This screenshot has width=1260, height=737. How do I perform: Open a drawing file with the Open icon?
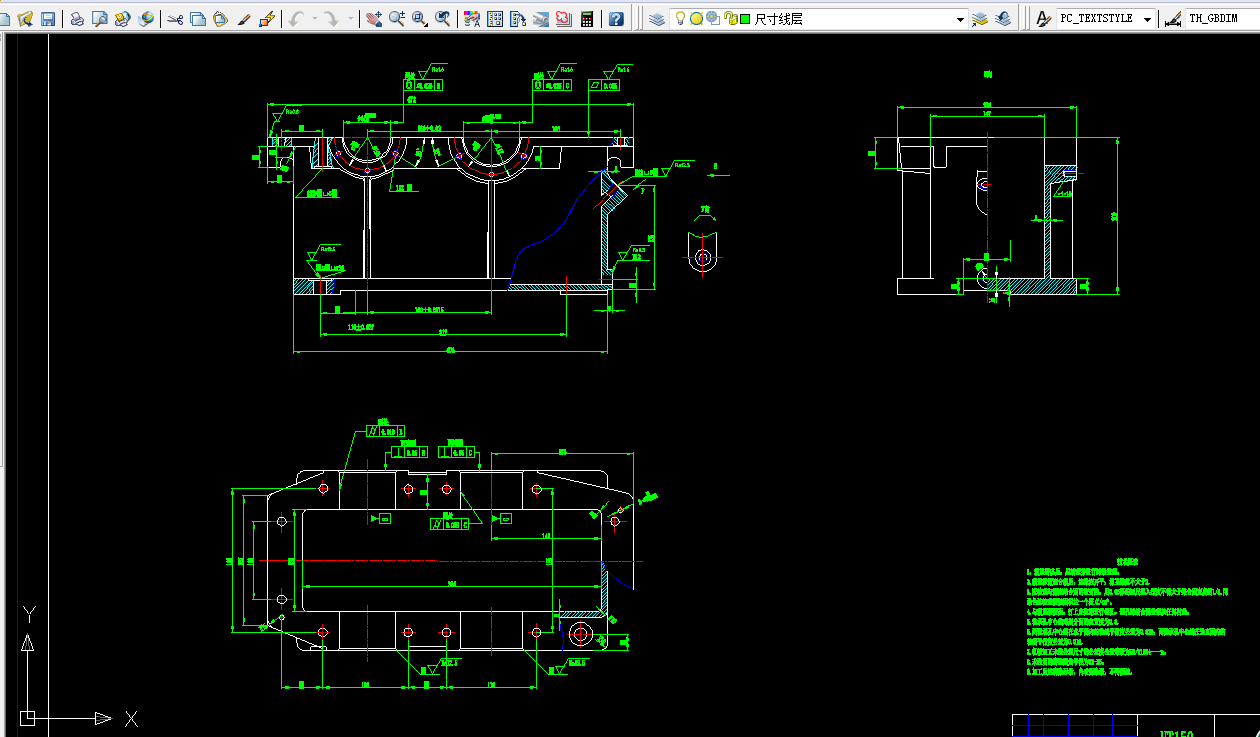(x=26, y=19)
